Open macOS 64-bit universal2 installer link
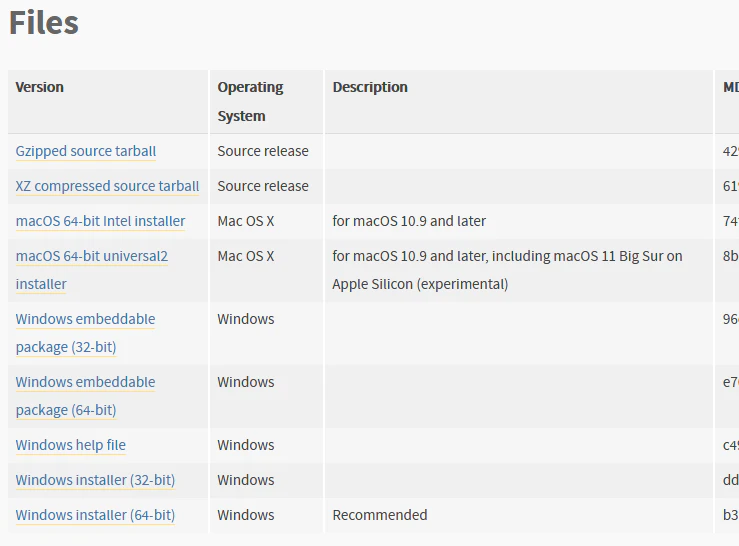 point(92,270)
